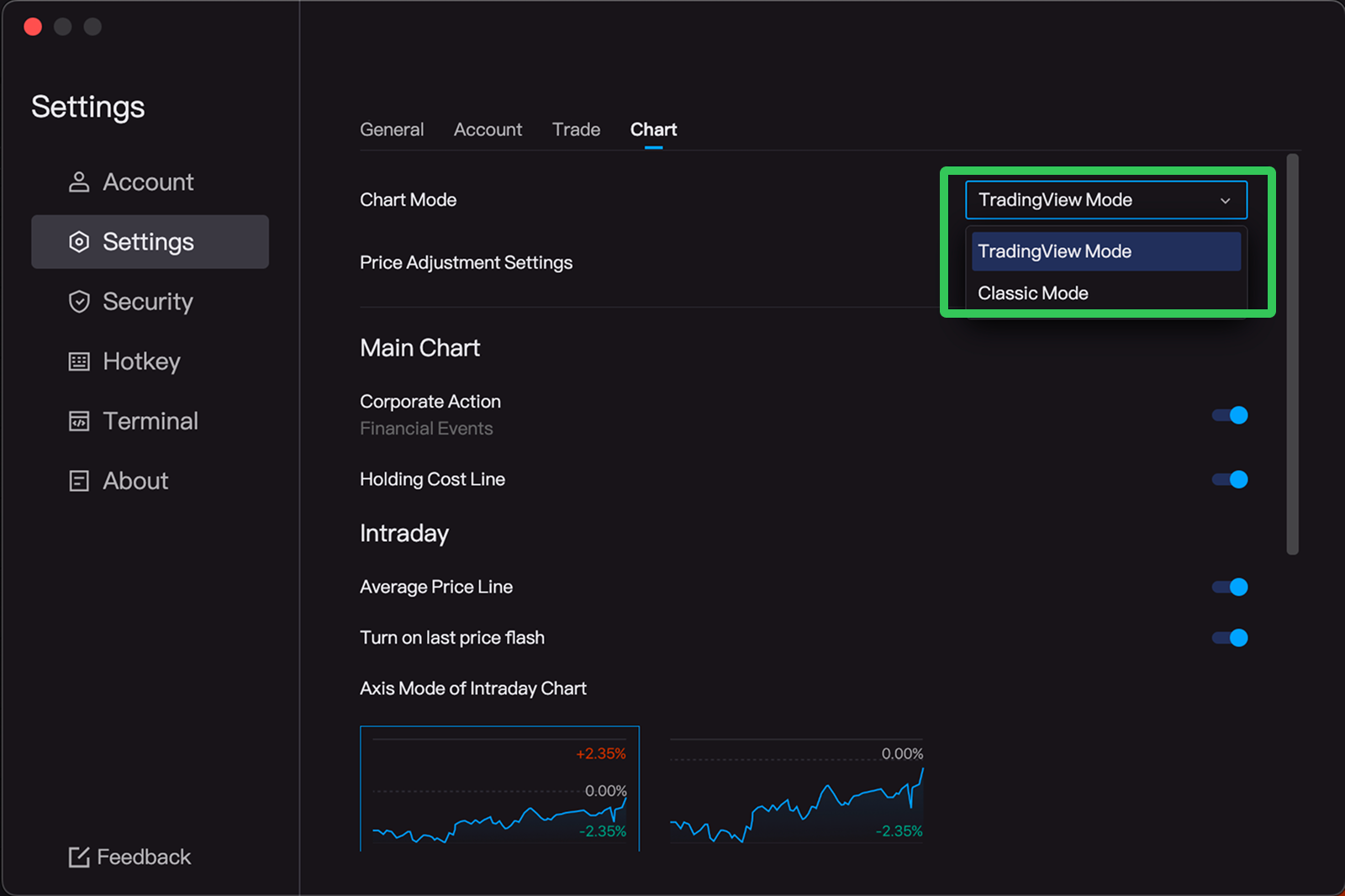This screenshot has height=896, width=1345.
Task: Click the Account person icon in sidebar
Action: pyautogui.click(x=79, y=182)
